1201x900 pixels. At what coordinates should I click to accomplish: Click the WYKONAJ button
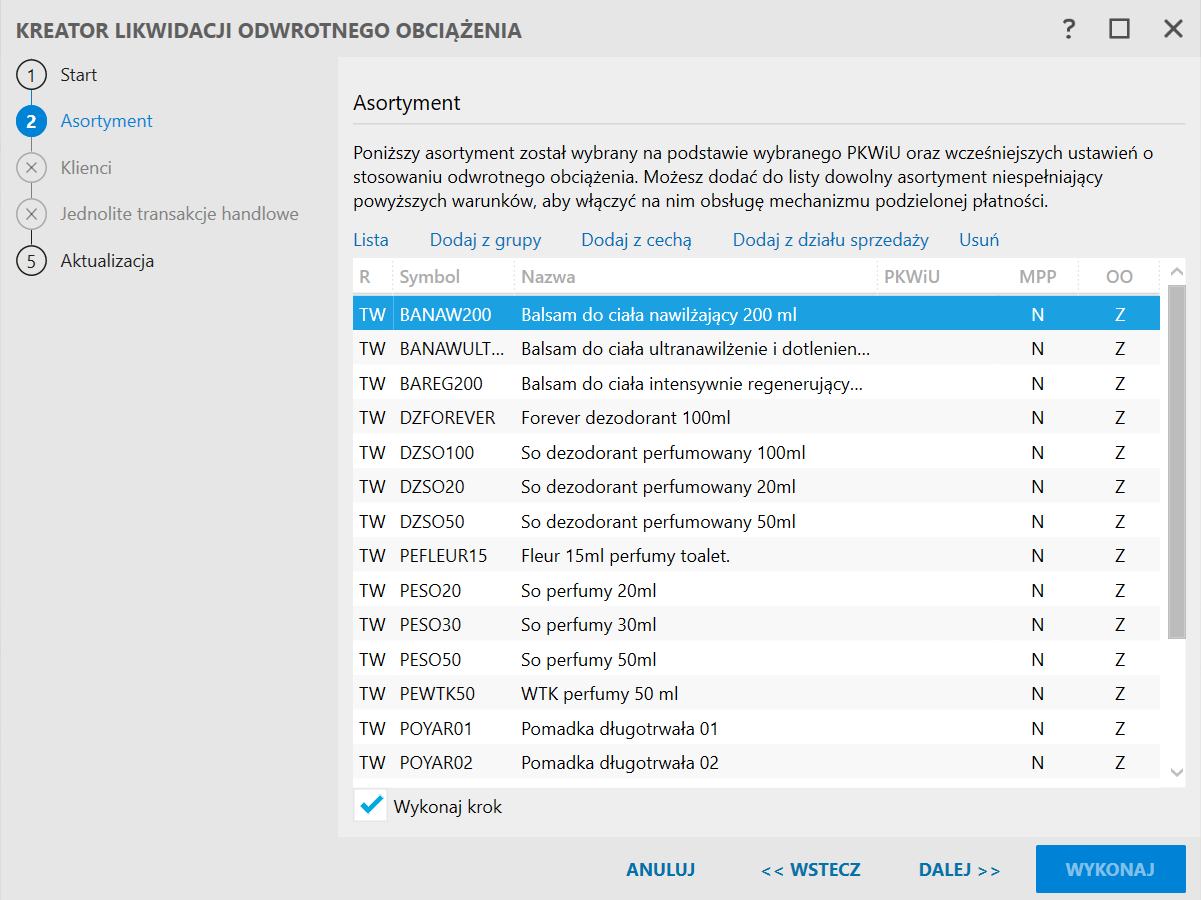[1111, 869]
